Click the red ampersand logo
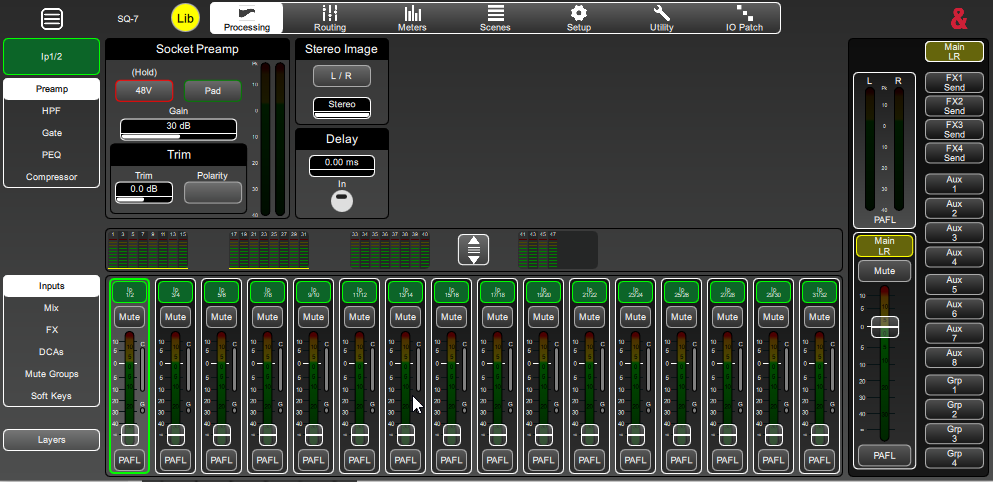The height and width of the screenshot is (482, 993). point(959,19)
